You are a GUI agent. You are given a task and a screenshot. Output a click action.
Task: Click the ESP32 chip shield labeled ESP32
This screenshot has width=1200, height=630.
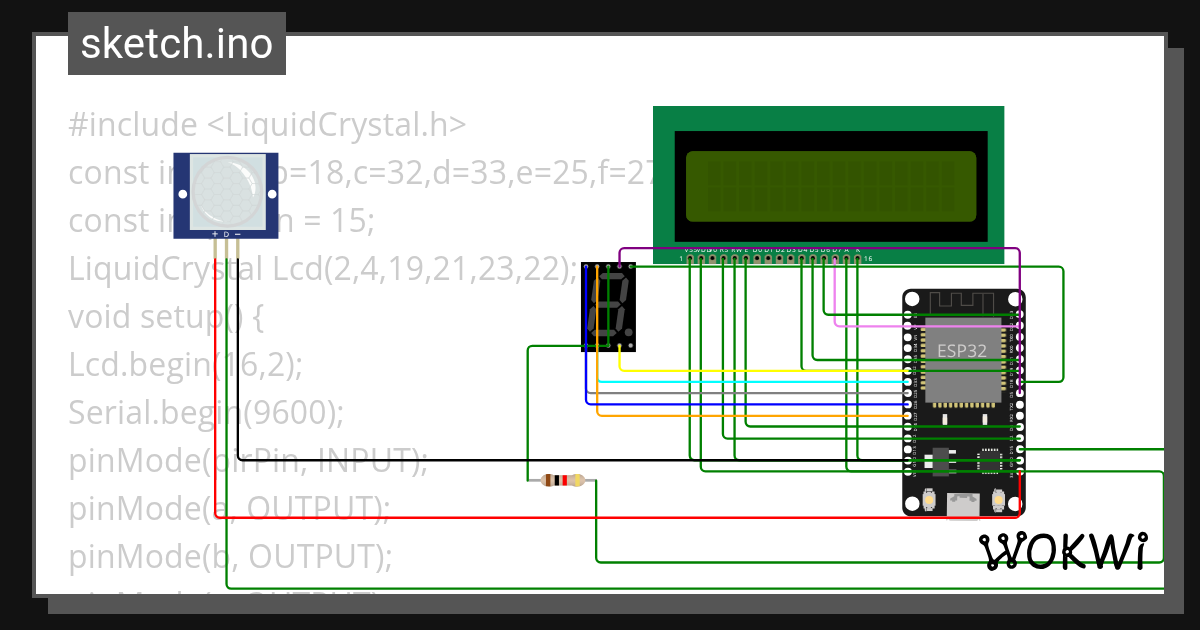click(962, 350)
